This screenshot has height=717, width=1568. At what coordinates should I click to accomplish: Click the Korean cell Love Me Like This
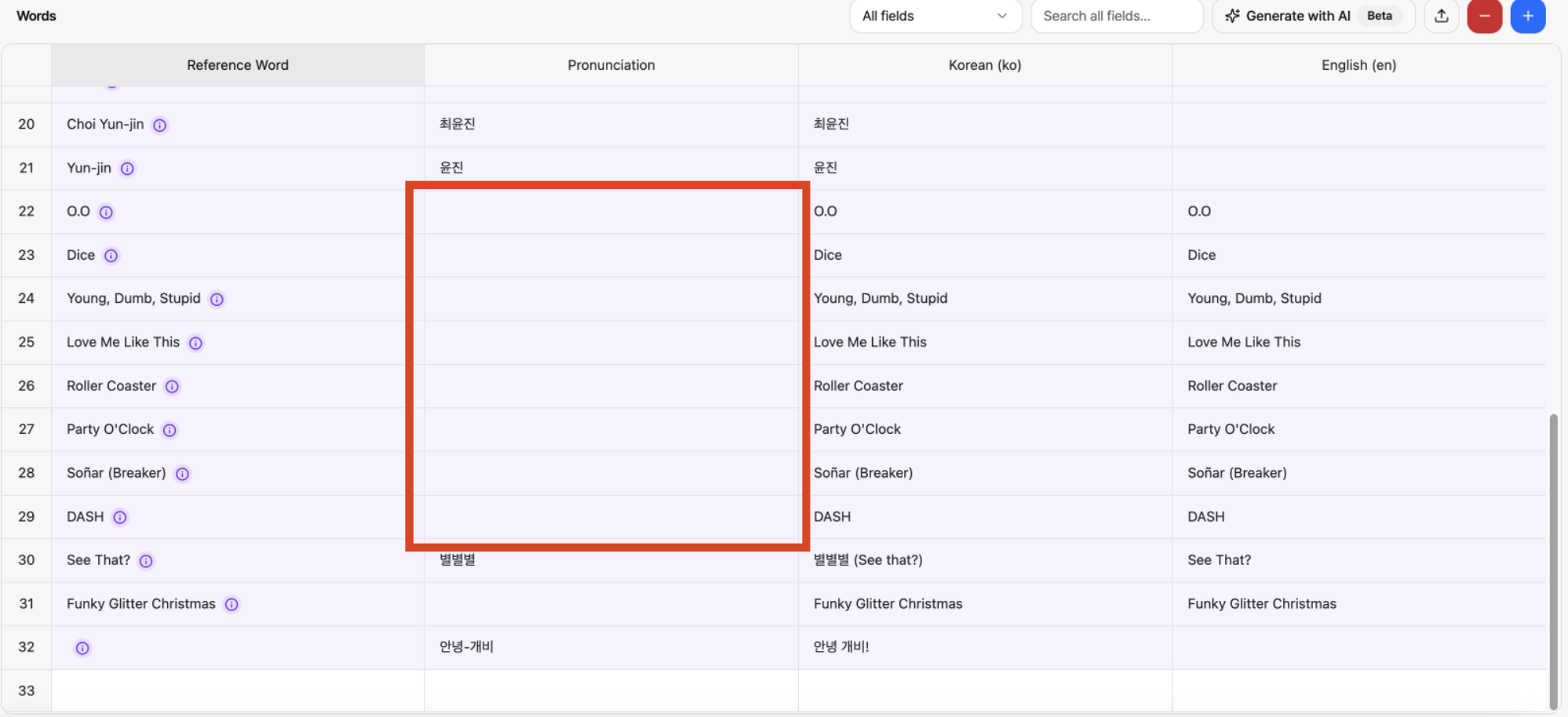point(985,342)
